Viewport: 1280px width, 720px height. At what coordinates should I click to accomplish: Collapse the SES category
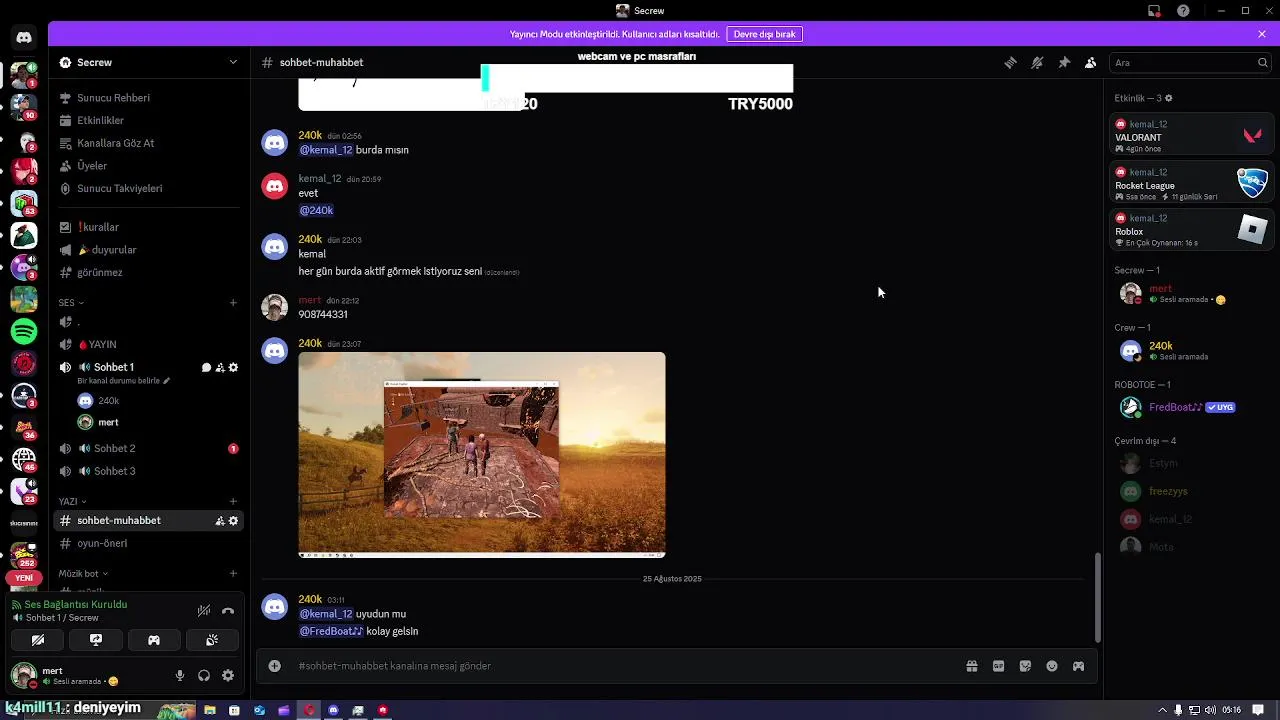point(71,302)
